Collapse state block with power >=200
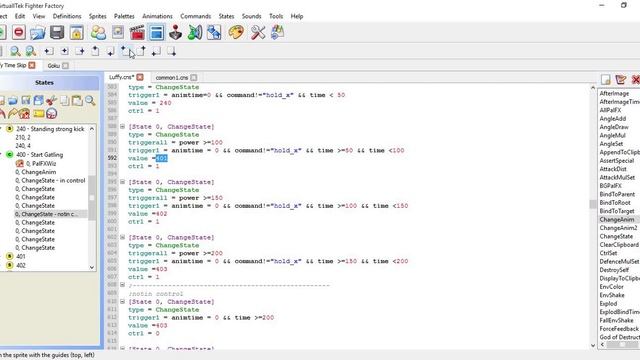This screenshot has height=360, width=640. coord(122,237)
